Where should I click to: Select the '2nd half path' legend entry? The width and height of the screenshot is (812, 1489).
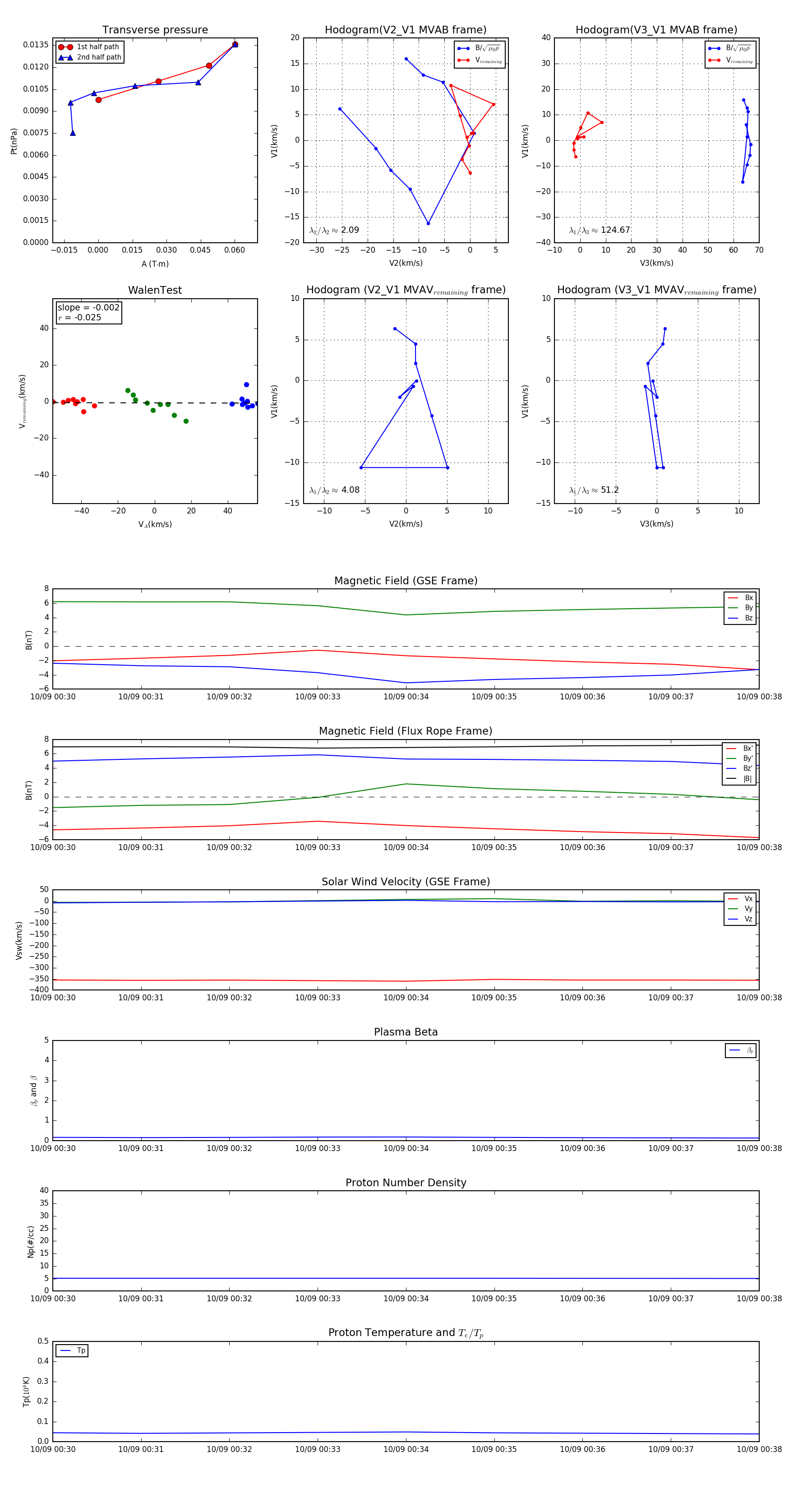pyautogui.click(x=90, y=57)
